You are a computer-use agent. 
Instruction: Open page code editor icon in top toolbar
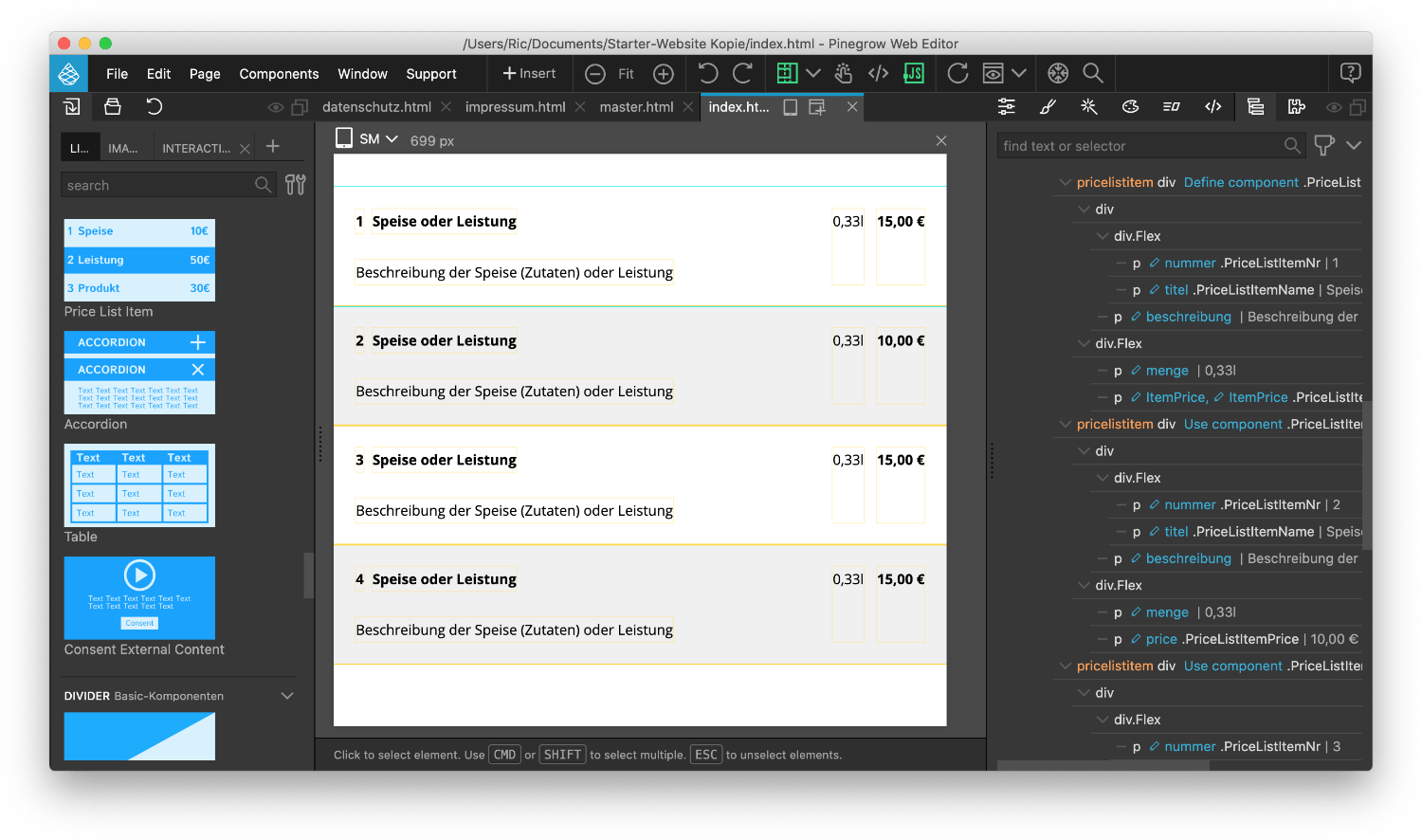coord(879,73)
